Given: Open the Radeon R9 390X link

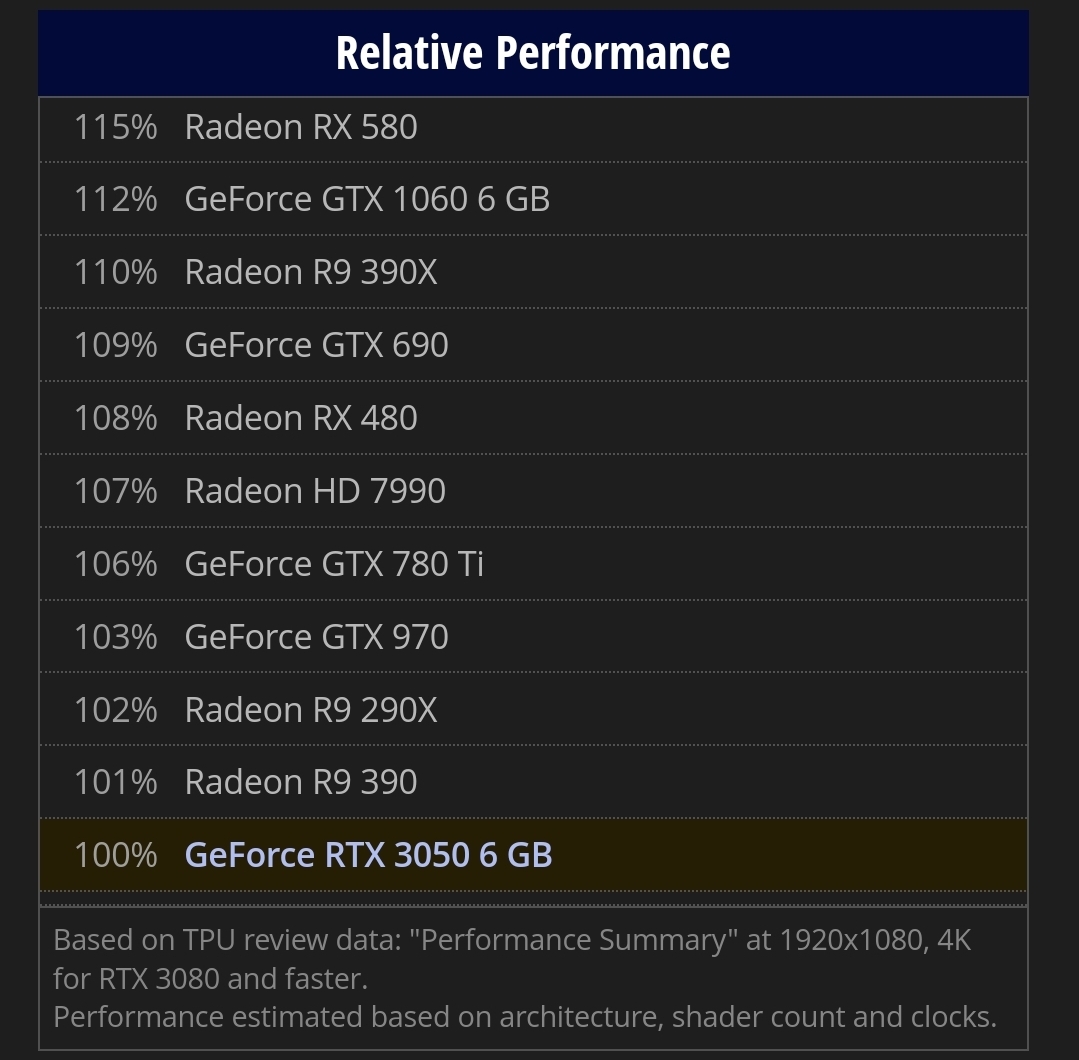Looking at the screenshot, I should [x=310, y=273].
